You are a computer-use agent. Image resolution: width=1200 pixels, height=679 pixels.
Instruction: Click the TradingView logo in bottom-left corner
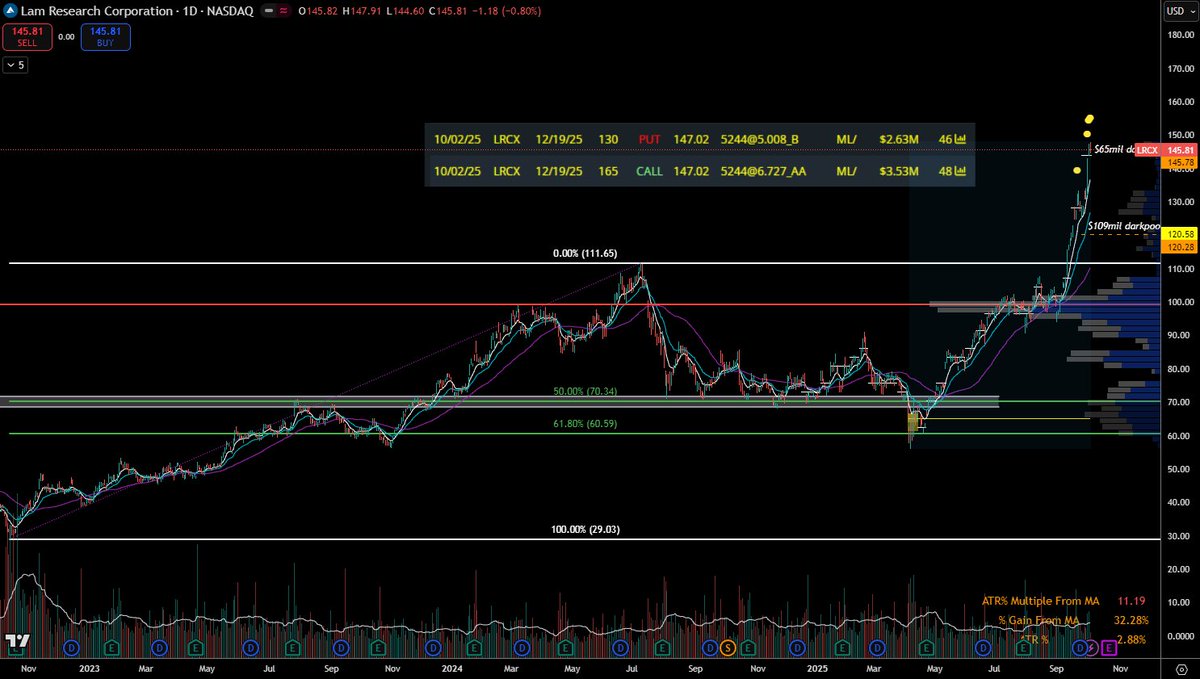[x=16, y=641]
